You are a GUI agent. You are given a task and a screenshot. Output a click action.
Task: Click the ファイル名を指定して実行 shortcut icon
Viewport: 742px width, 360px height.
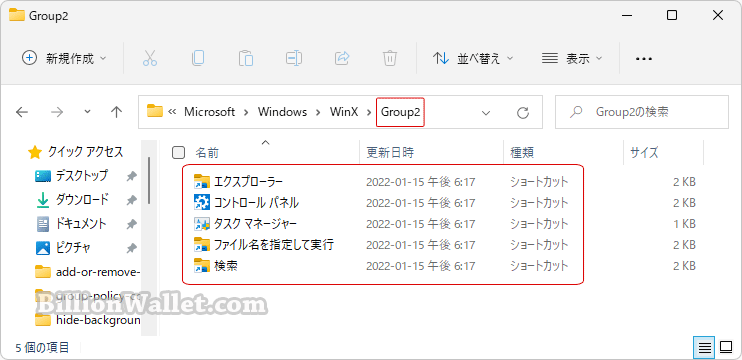[202, 245]
